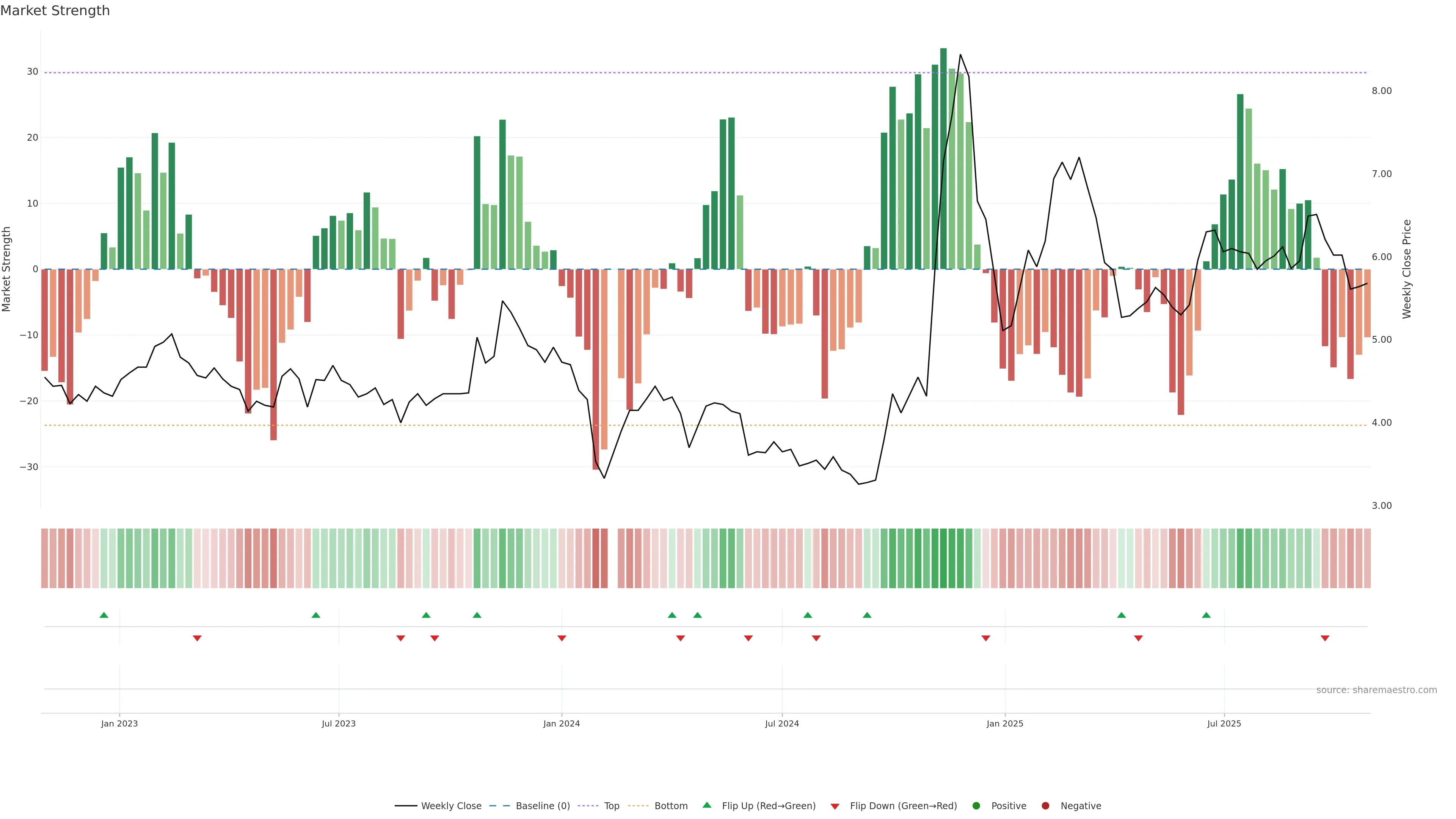Click the green Flip Up triangle legend icon
This screenshot has width=1456, height=819.
pyautogui.click(x=706, y=805)
